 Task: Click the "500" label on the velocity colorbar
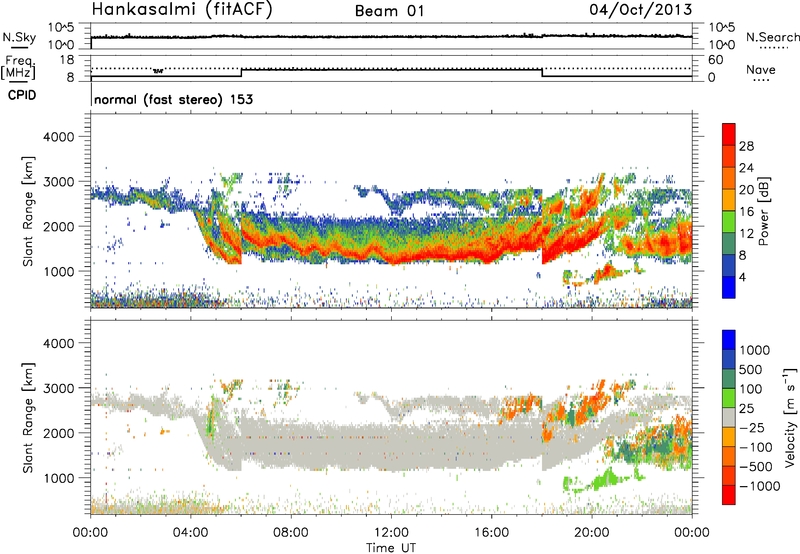(x=750, y=369)
